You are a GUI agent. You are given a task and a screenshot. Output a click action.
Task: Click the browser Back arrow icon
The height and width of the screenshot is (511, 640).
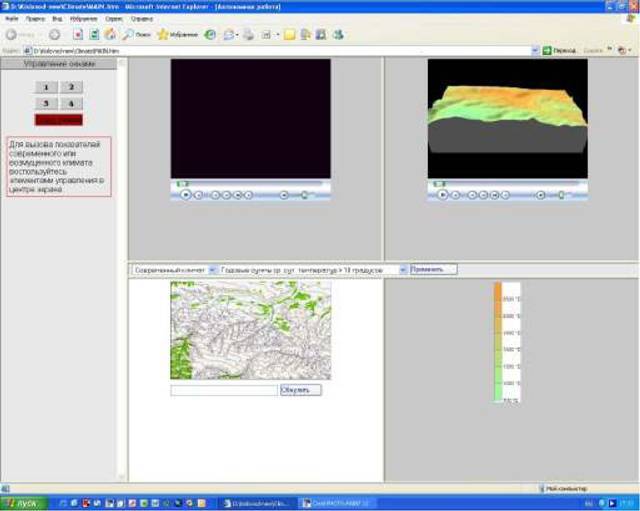tap(12, 34)
